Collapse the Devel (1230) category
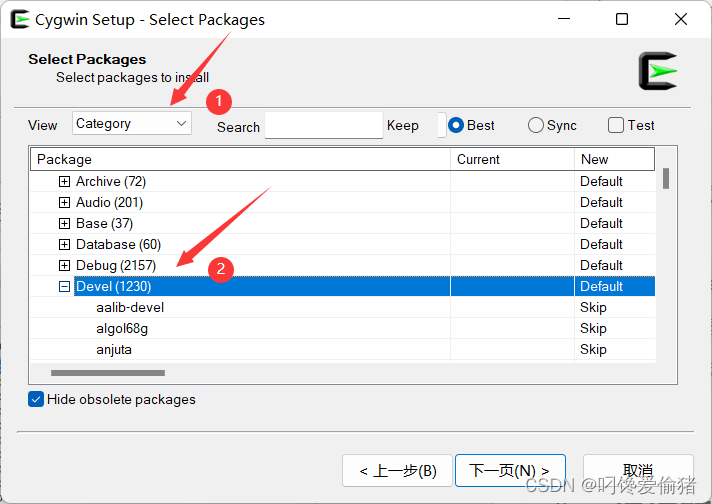The width and height of the screenshot is (712, 504). coord(64,287)
